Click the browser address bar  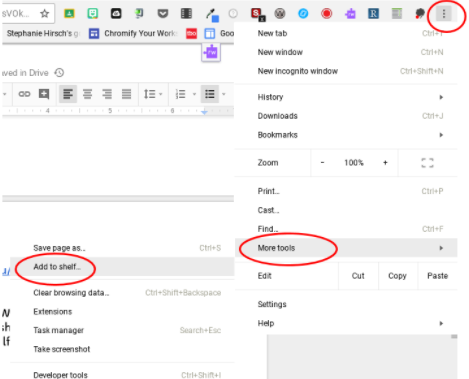(x=28, y=14)
